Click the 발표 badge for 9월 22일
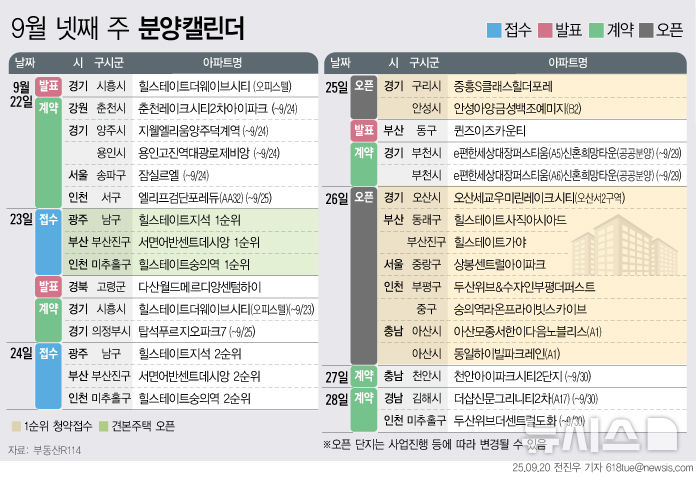This screenshot has height=477, width=696. (48, 86)
